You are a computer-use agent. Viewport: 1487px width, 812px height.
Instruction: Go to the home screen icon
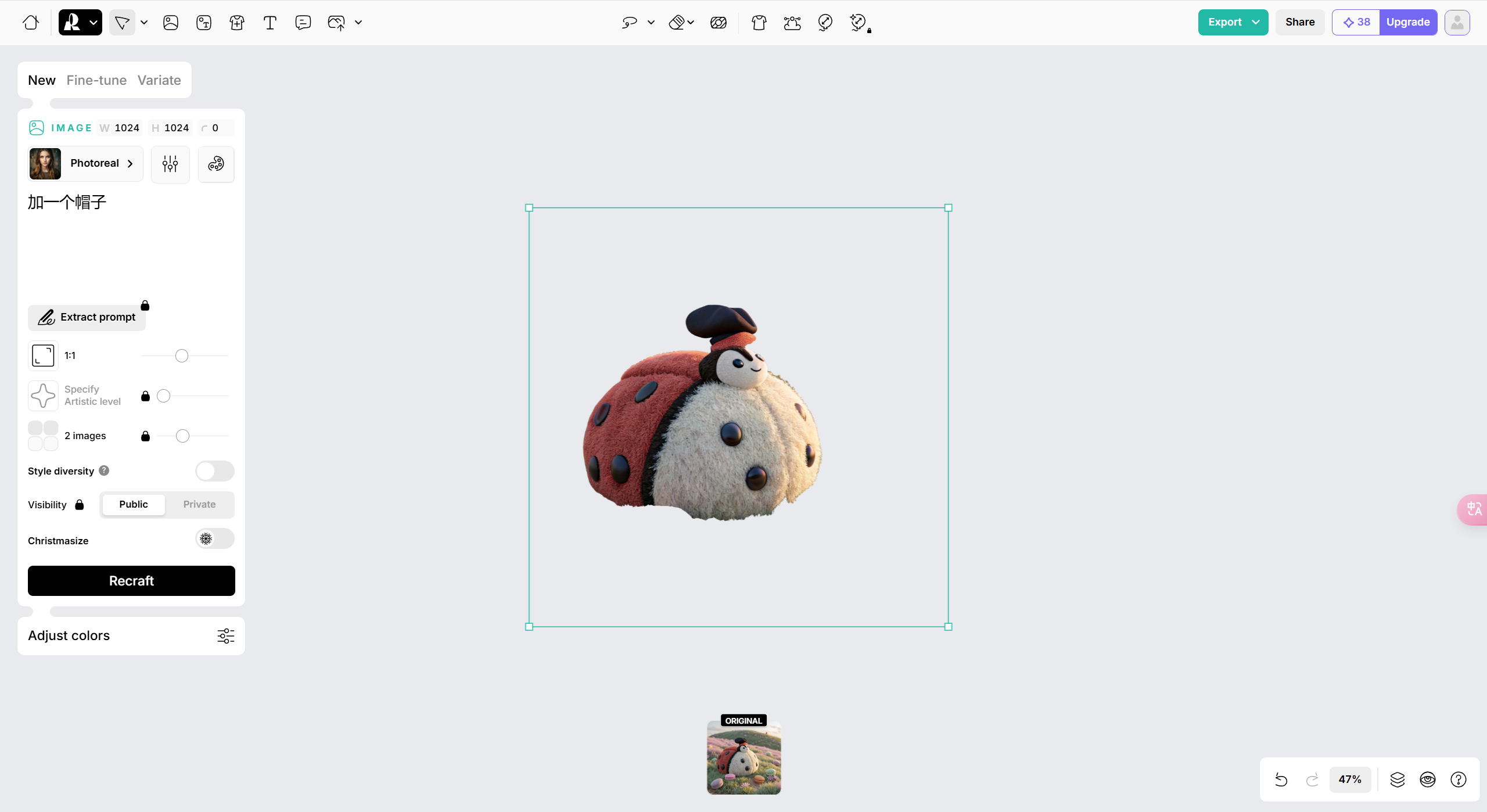pos(31,23)
